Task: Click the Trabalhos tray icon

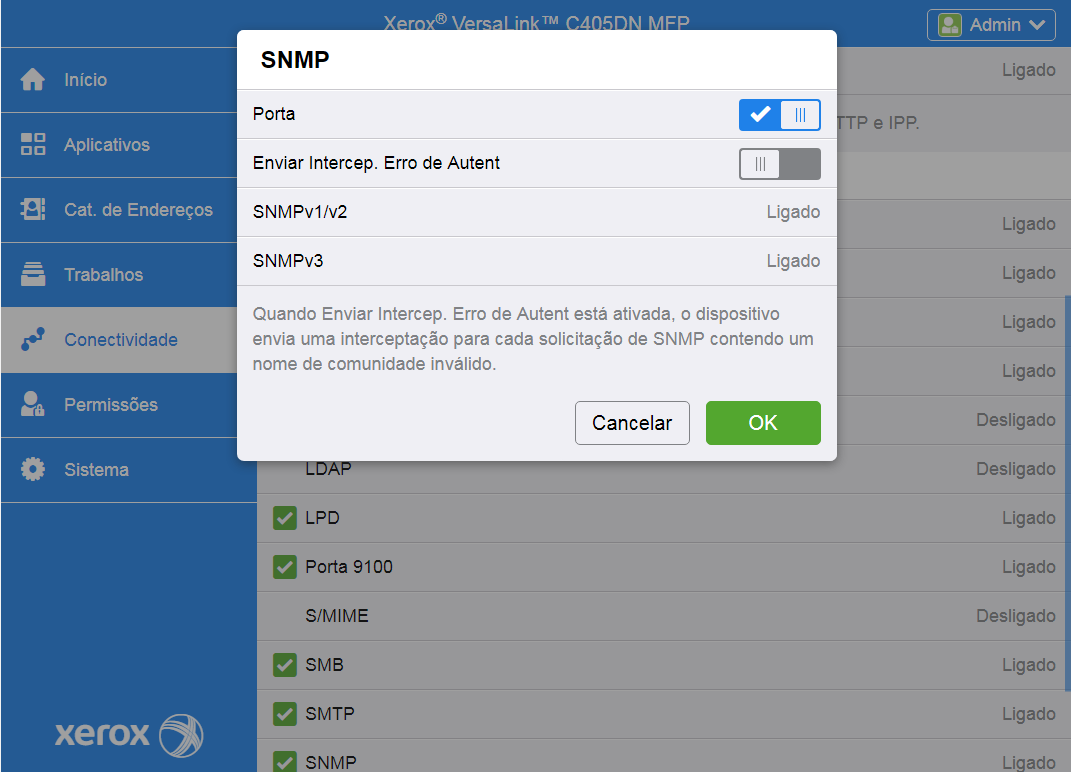Action: click(33, 275)
